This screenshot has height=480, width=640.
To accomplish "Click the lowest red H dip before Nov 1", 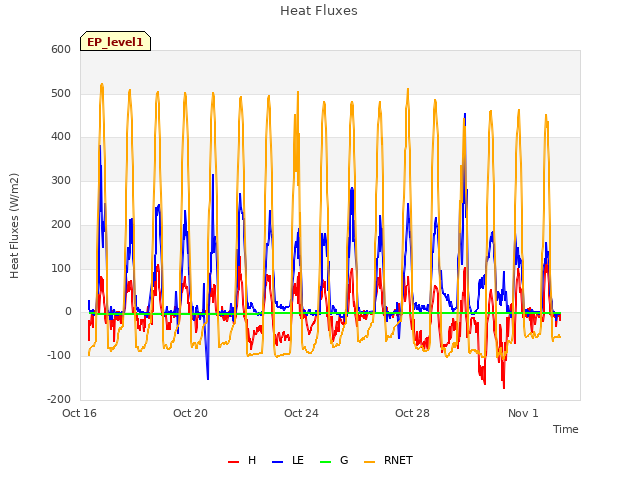I will point(504,387).
